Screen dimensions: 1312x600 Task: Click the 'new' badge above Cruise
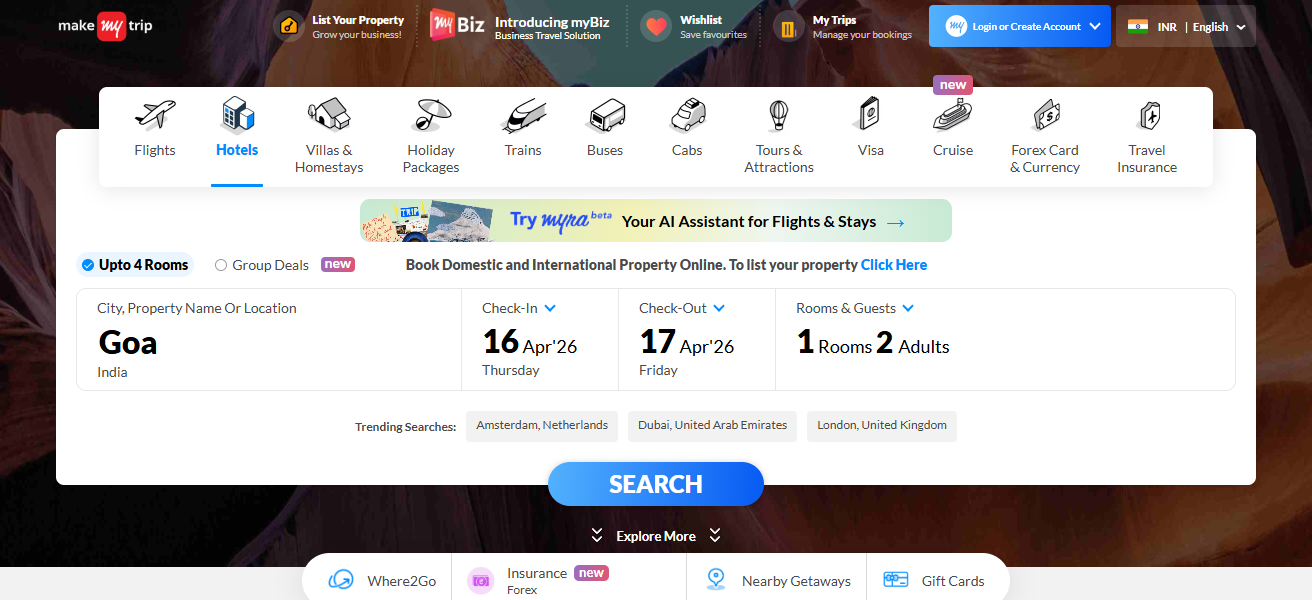953,85
